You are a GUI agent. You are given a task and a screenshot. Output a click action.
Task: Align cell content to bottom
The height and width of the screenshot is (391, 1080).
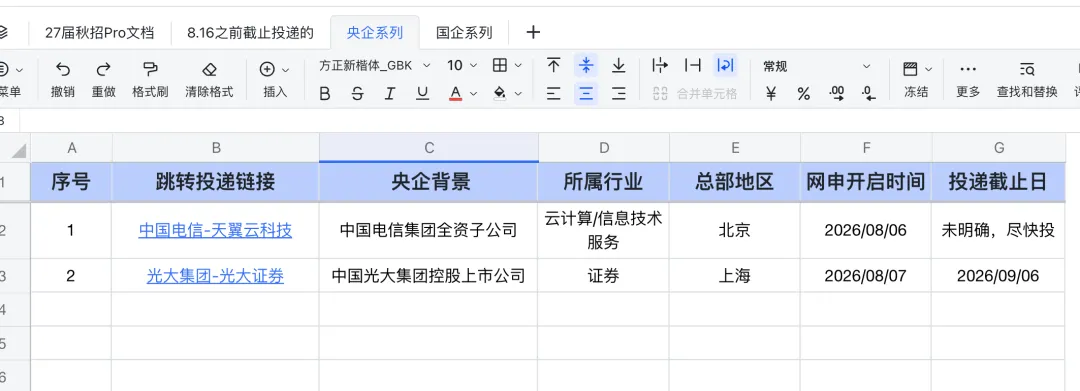(x=619, y=65)
